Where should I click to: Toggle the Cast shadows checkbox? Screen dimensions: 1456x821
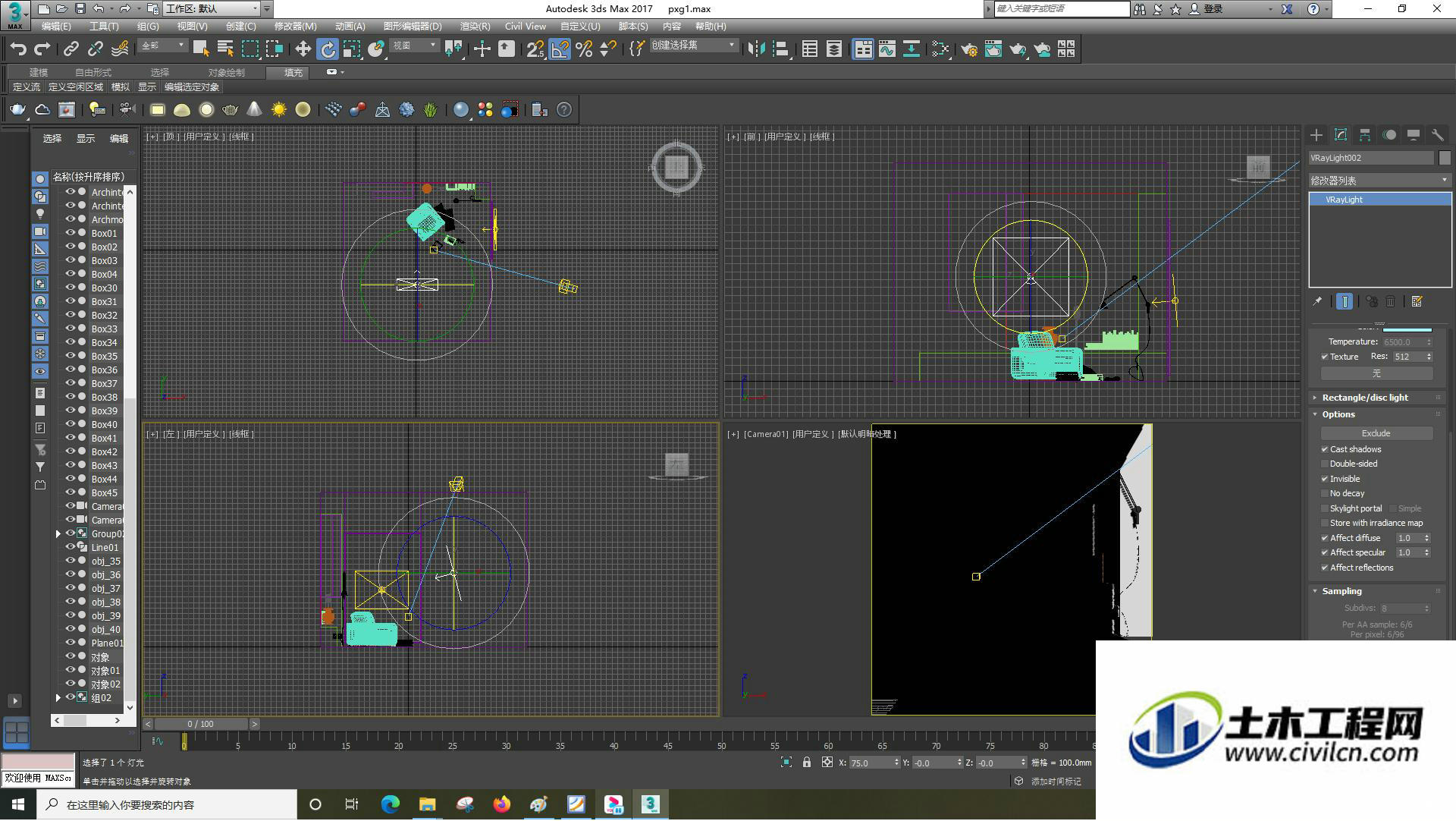tap(1325, 449)
